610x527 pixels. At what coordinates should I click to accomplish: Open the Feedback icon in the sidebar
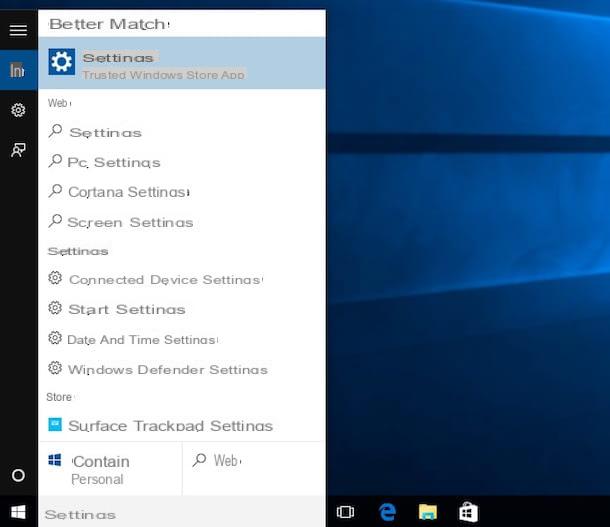point(18,150)
